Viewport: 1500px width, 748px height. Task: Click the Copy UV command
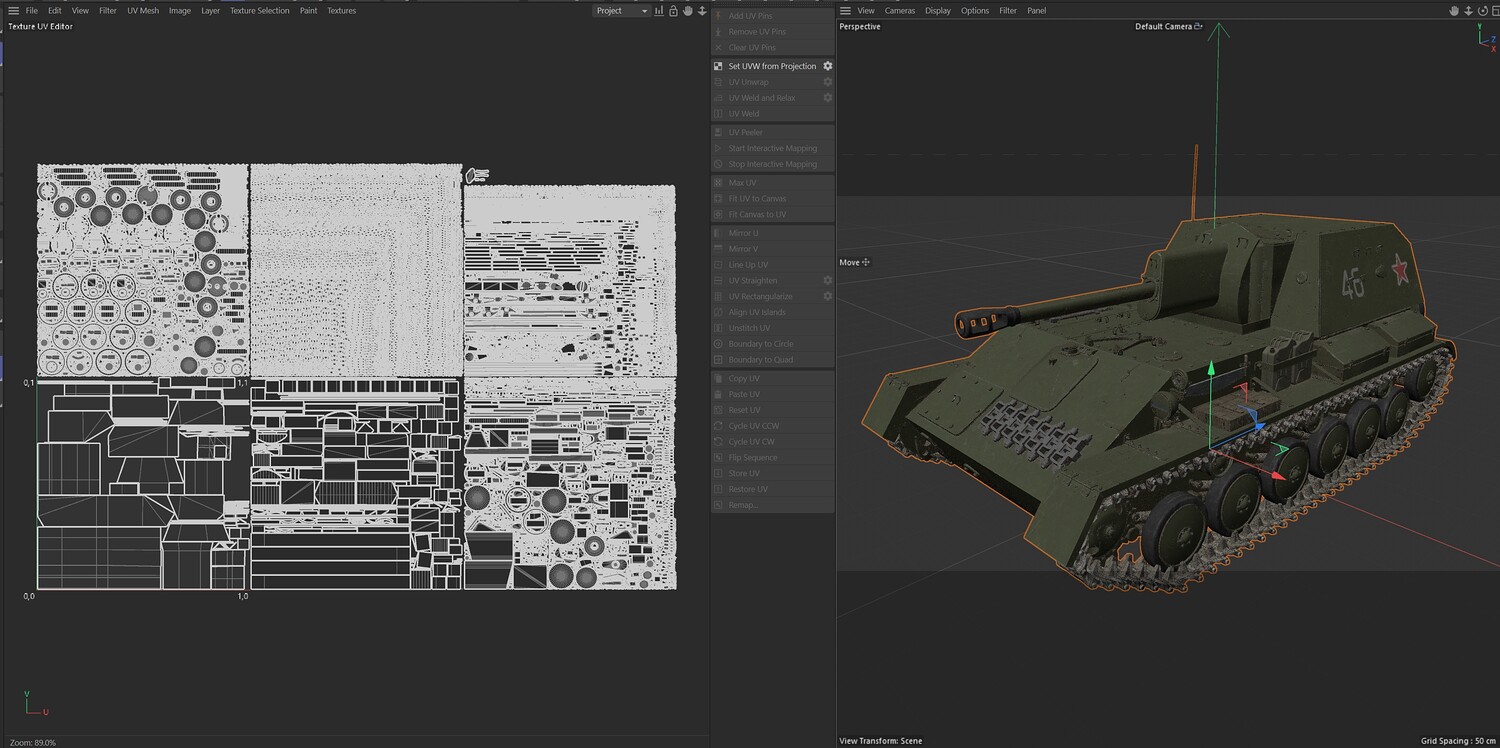[x=772, y=379]
